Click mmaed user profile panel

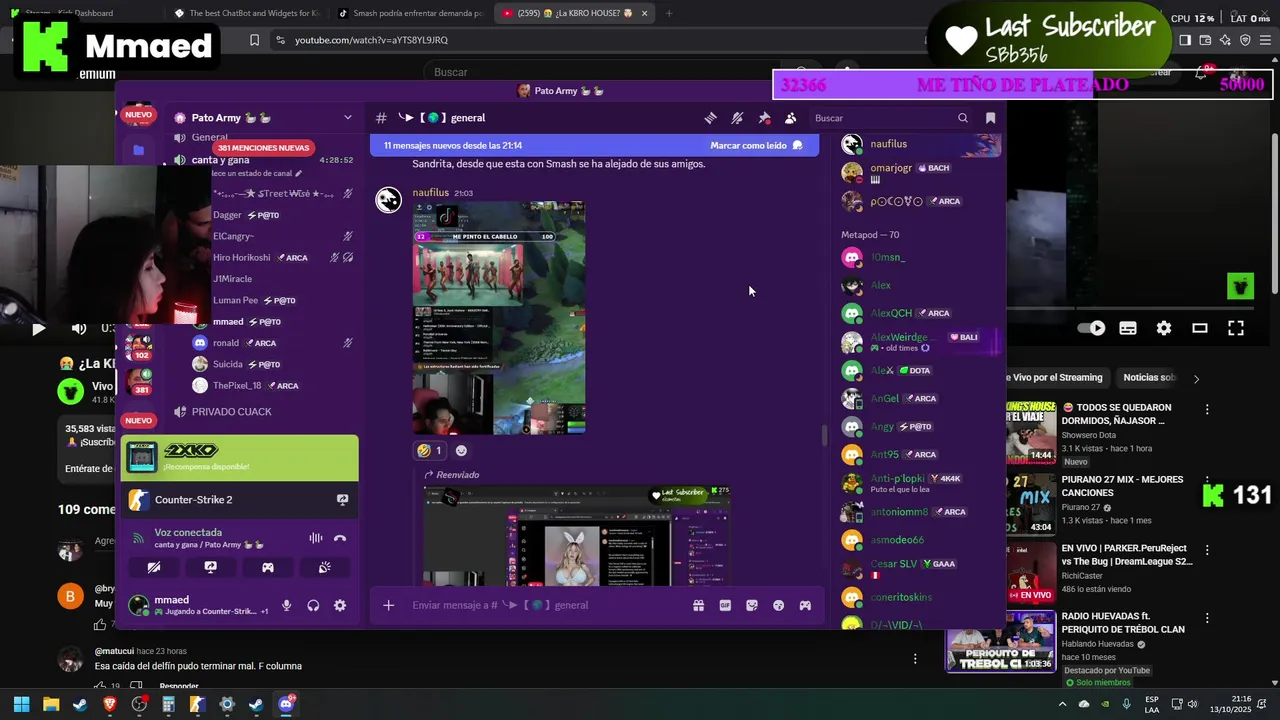click(198, 605)
